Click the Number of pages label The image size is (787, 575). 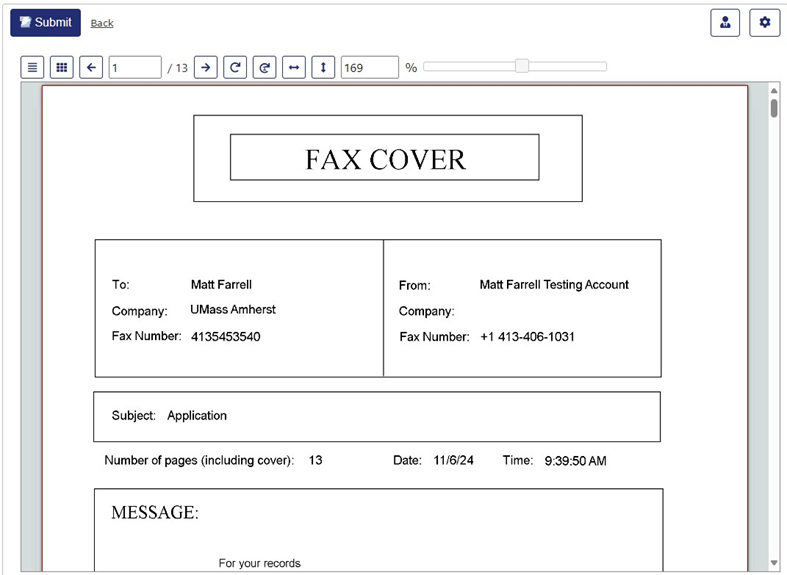pos(199,460)
